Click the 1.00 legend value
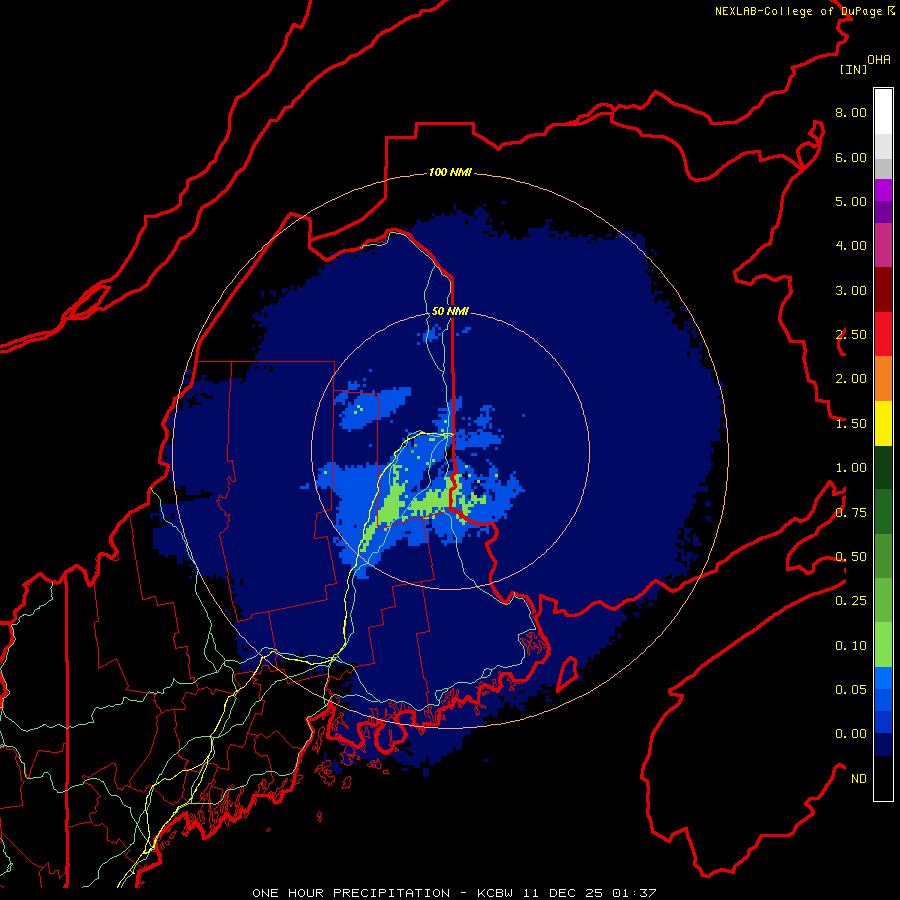Viewport: 900px width, 900px height. coord(851,468)
